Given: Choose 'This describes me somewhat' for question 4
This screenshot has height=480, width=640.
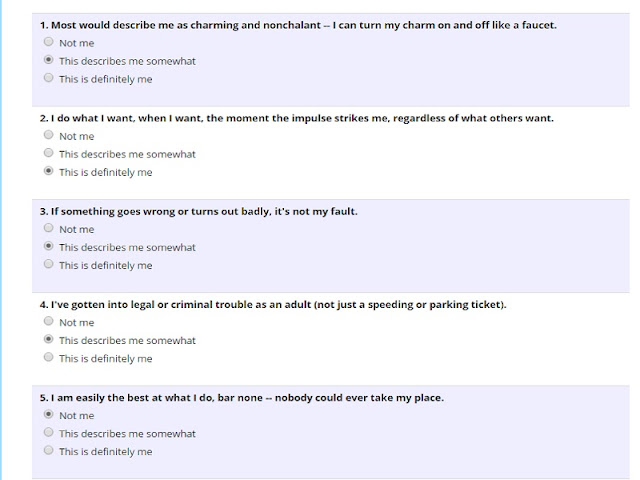Looking at the screenshot, I should pyautogui.click(x=49, y=339).
